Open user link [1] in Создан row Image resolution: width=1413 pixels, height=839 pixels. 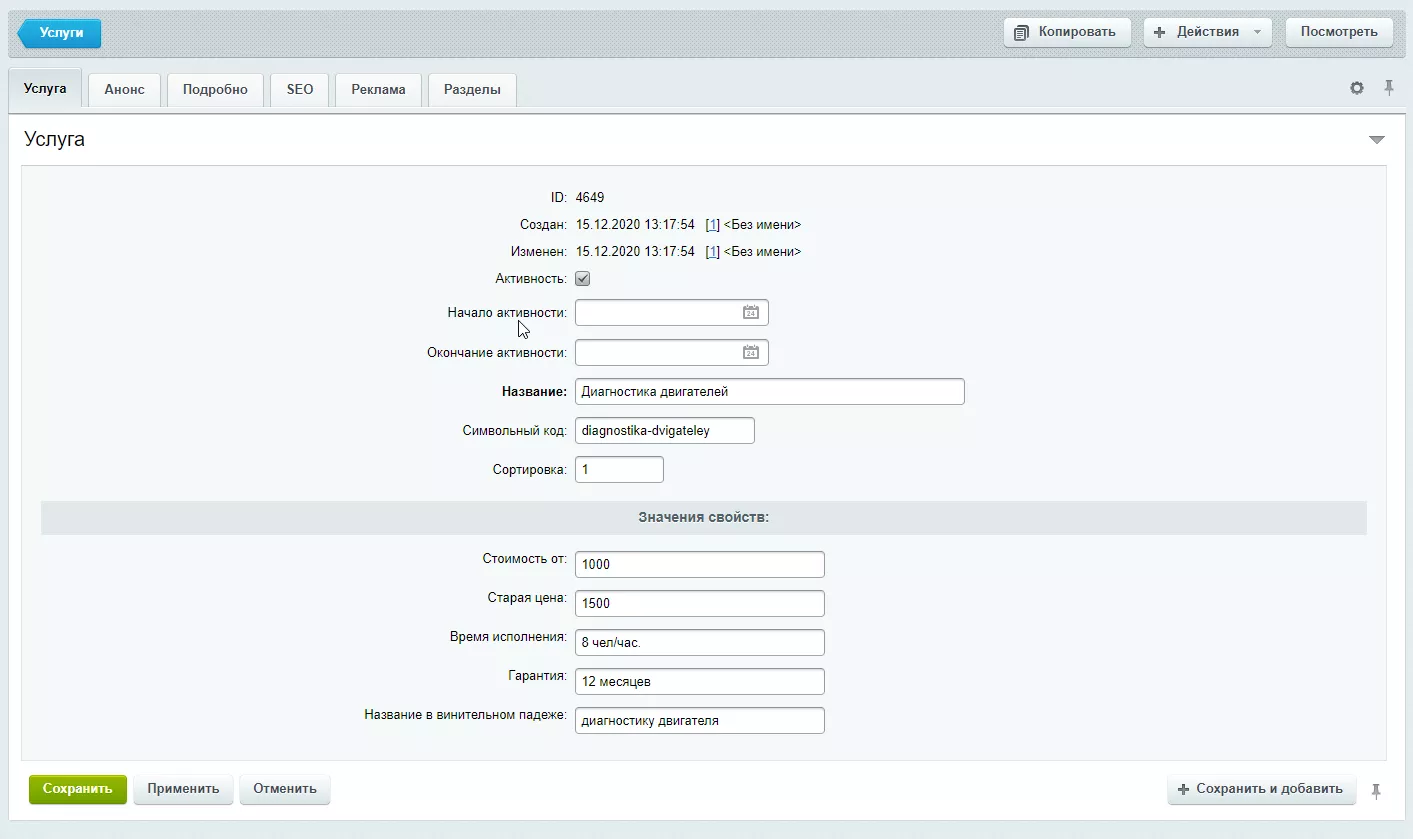712,225
